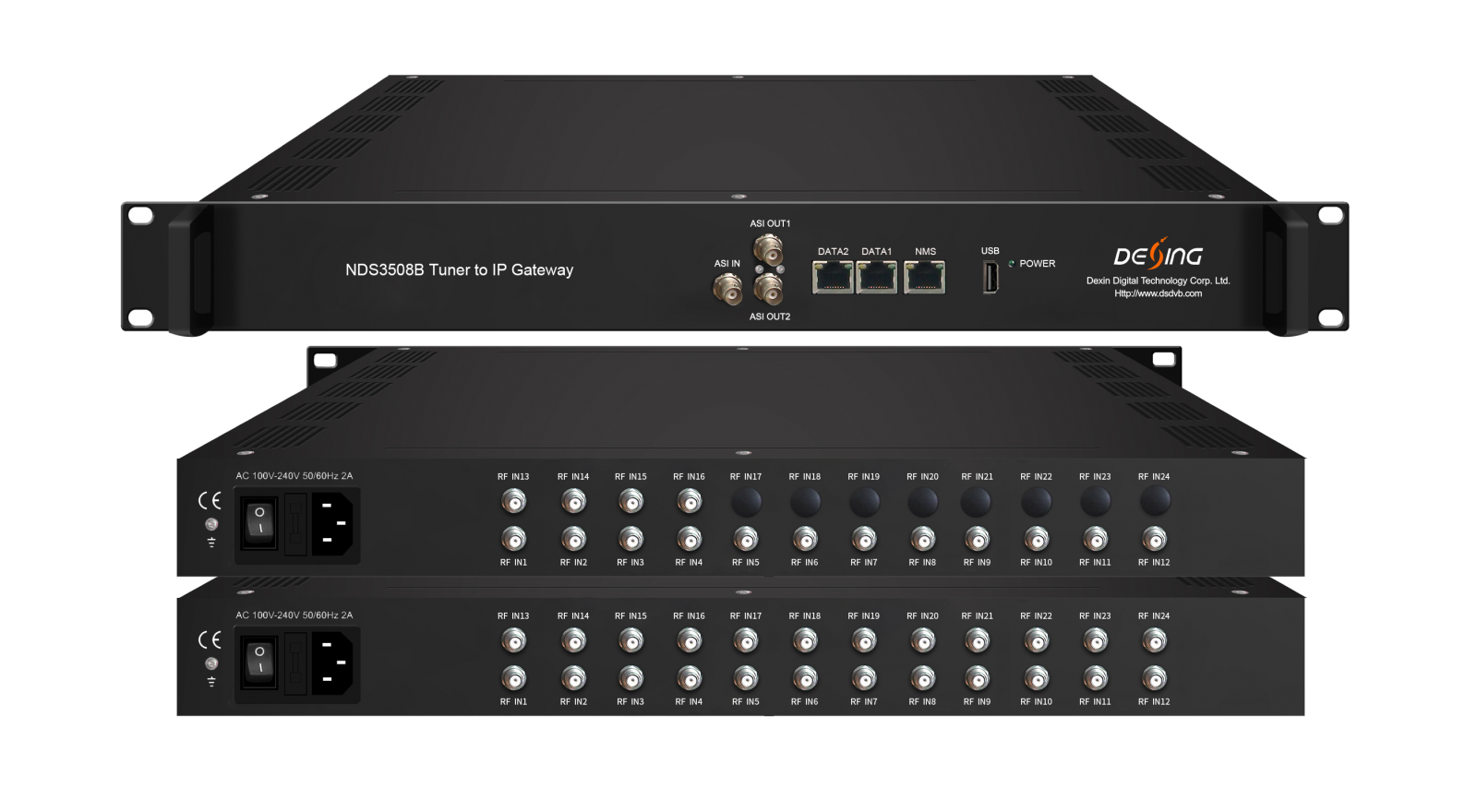Image resolution: width=1477 pixels, height=812 pixels.
Task: Click the RF IN8 connector on middle unit
Action: pyautogui.click(x=922, y=539)
